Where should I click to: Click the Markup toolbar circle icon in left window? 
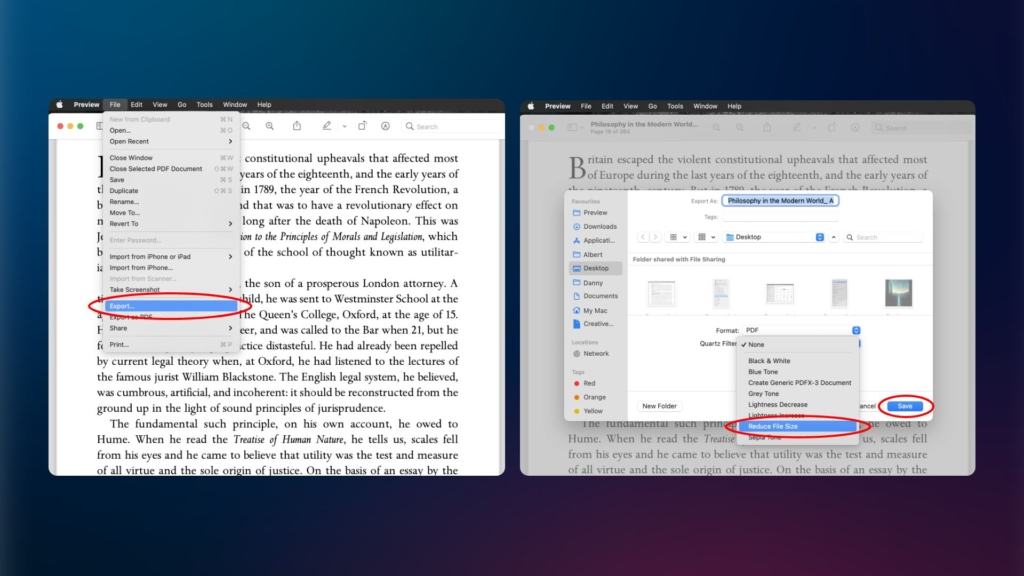coord(385,126)
